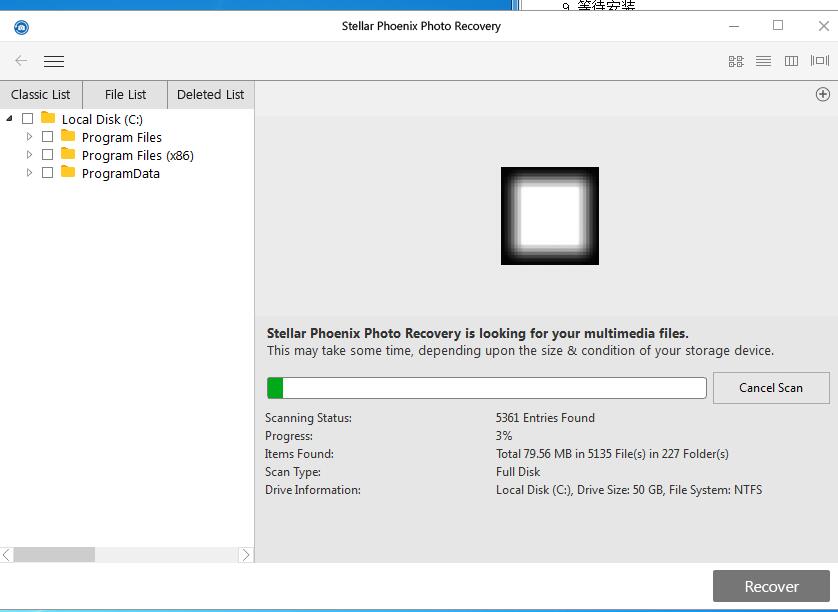This screenshot has height=612, width=838.
Task: Click the back arrow icon
Action: (x=20, y=61)
